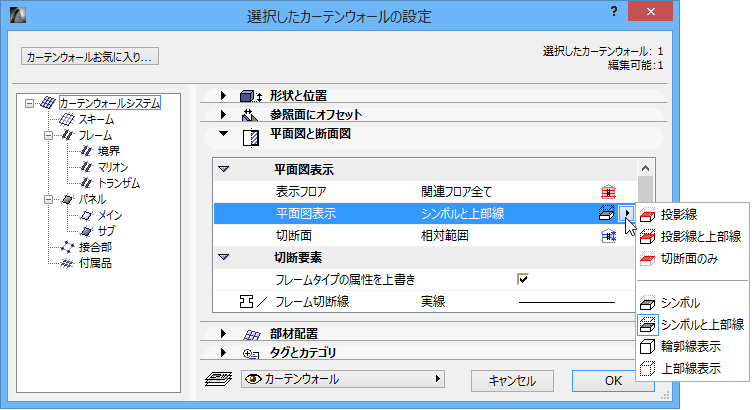Collapse カーテンウォールシステム tree root box

pyautogui.click(x=30, y=103)
